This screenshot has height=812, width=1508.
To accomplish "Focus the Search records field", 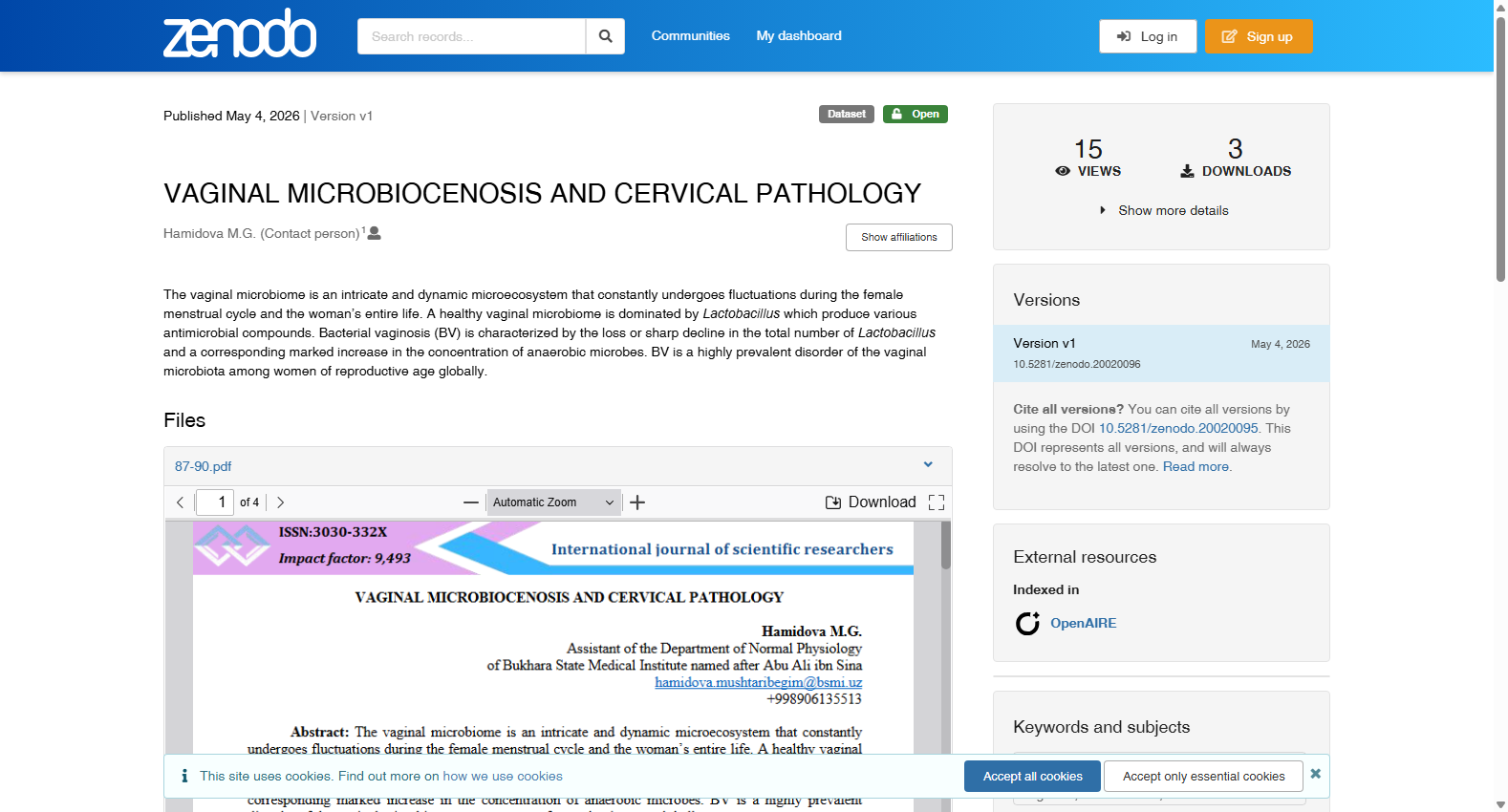I will 471,36.
